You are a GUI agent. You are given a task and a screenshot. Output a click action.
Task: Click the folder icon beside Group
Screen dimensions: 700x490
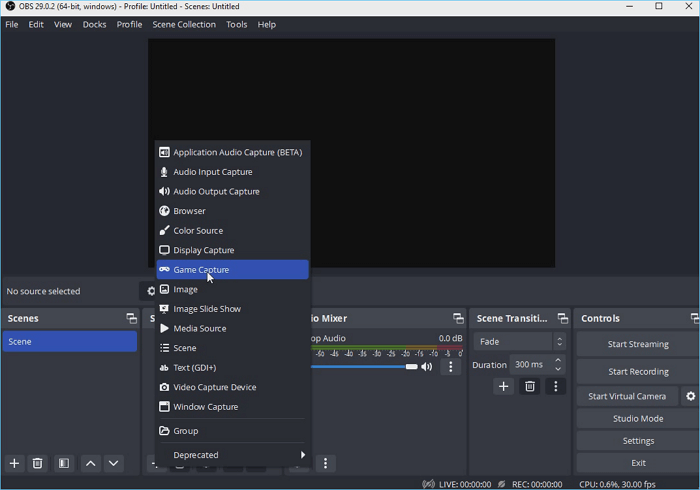coord(164,431)
